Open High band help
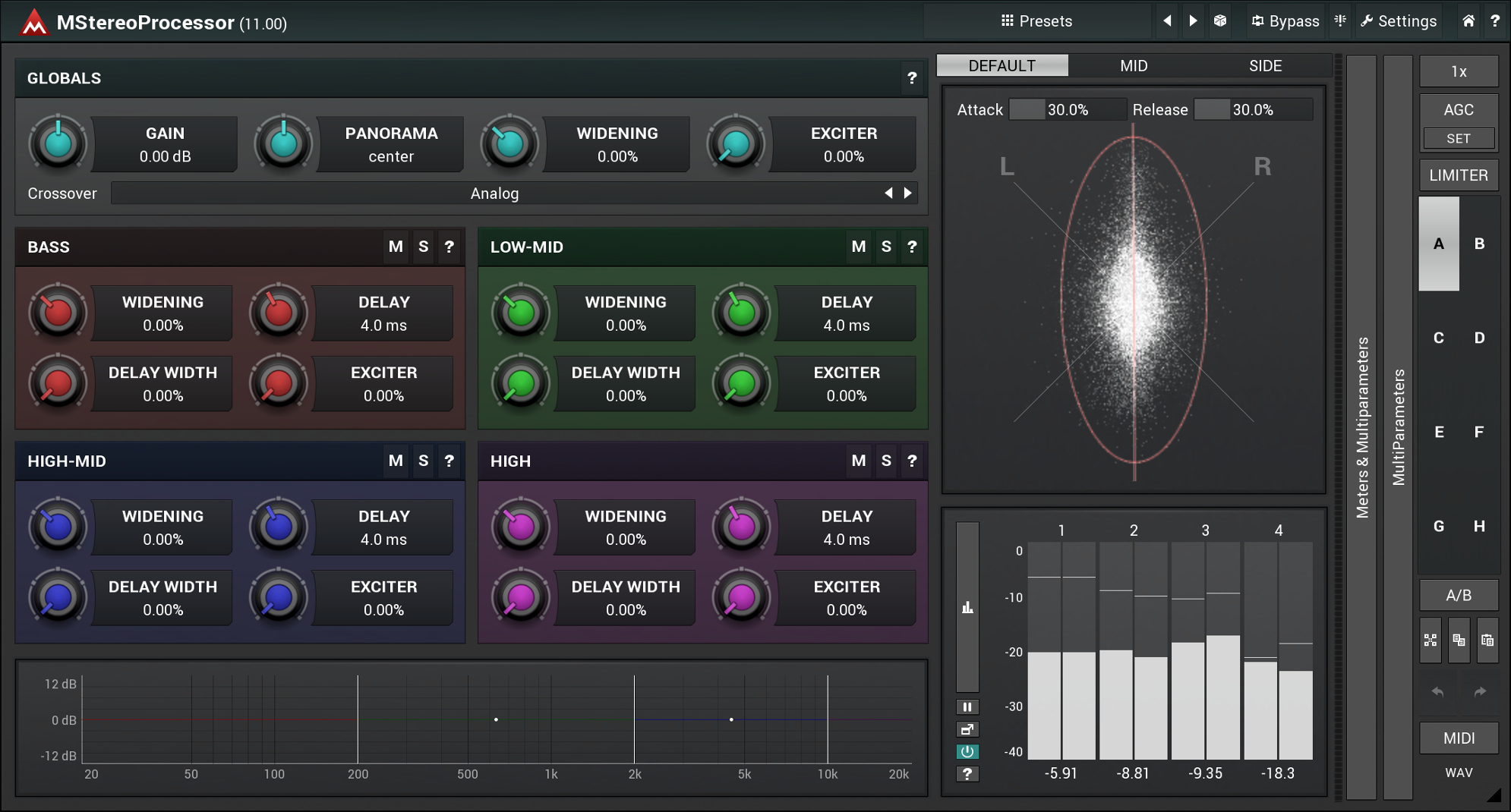The image size is (1511, 812). click(912, 461)
